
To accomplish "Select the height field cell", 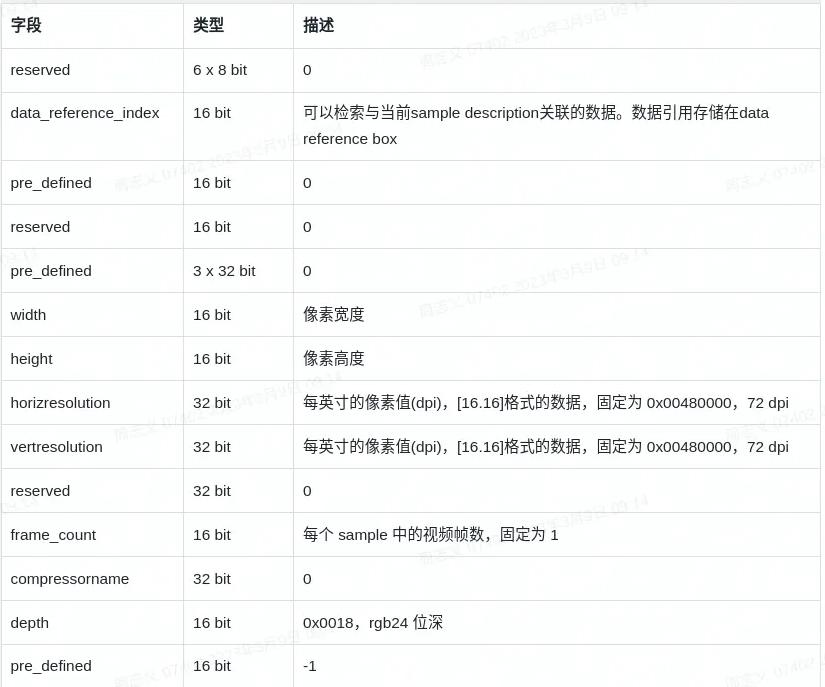I will click(x=31, y=358).
